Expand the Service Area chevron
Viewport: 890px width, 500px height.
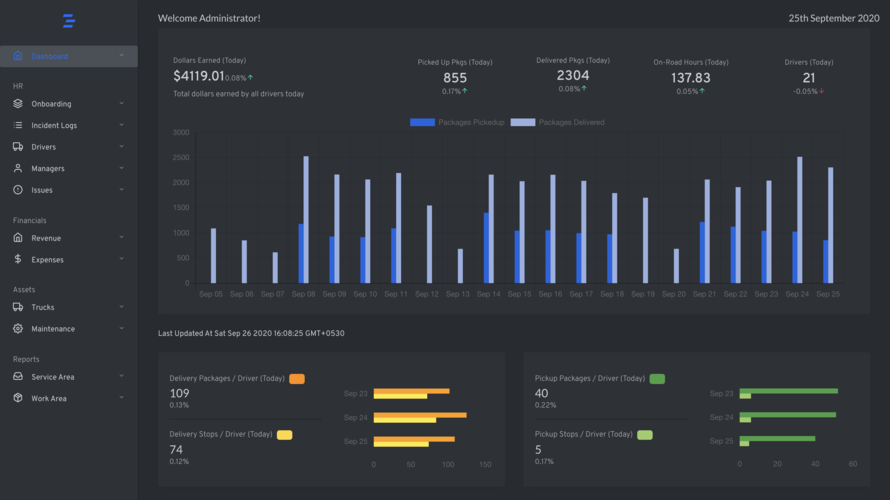coord(121,376)
